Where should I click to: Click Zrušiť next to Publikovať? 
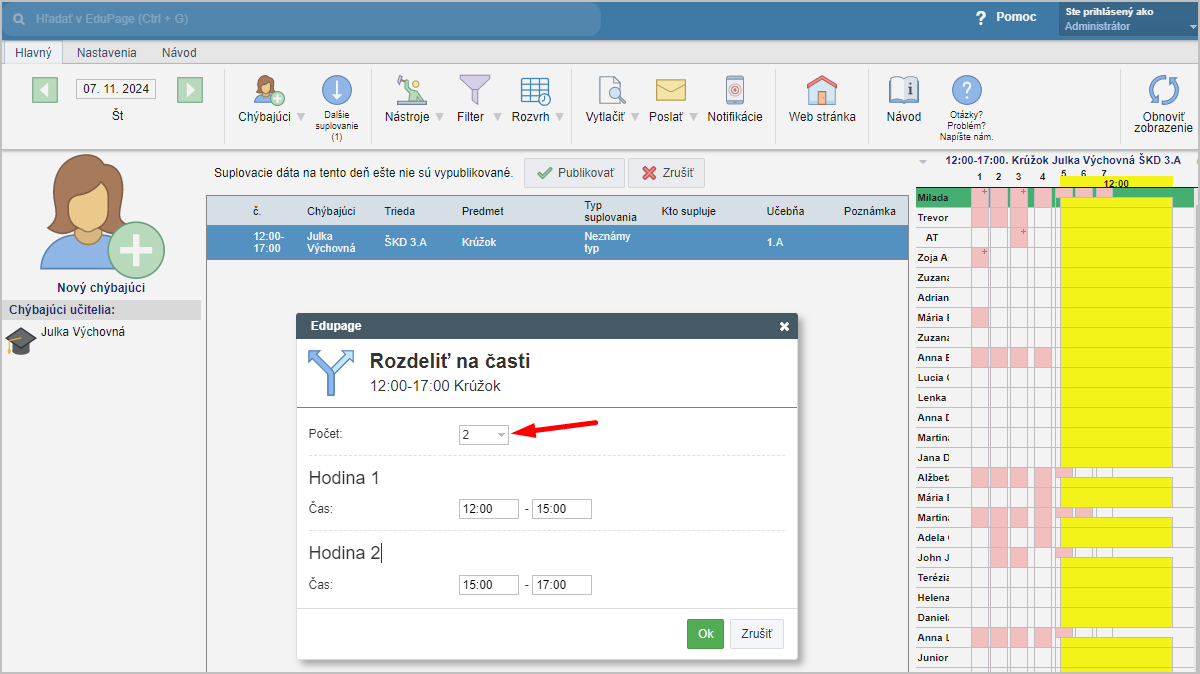[x=667, y=173]
